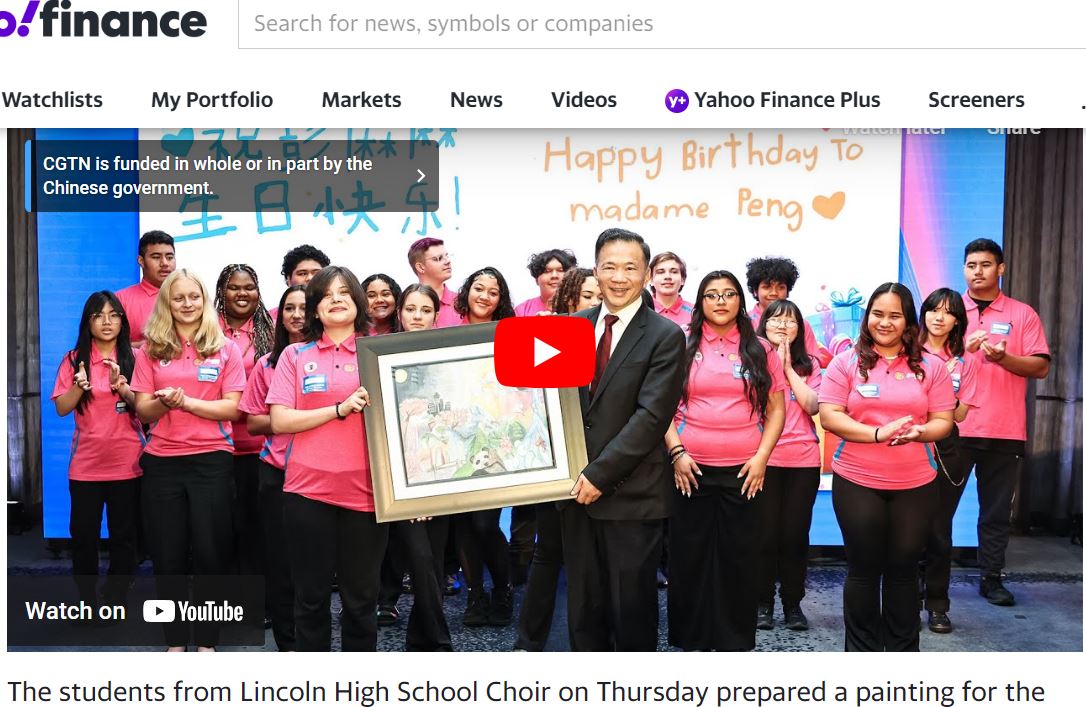The width and height of the screenshot is (1086, 707).
Task: Click the YouTube logo in the player corner
Action: coord(193,611)
